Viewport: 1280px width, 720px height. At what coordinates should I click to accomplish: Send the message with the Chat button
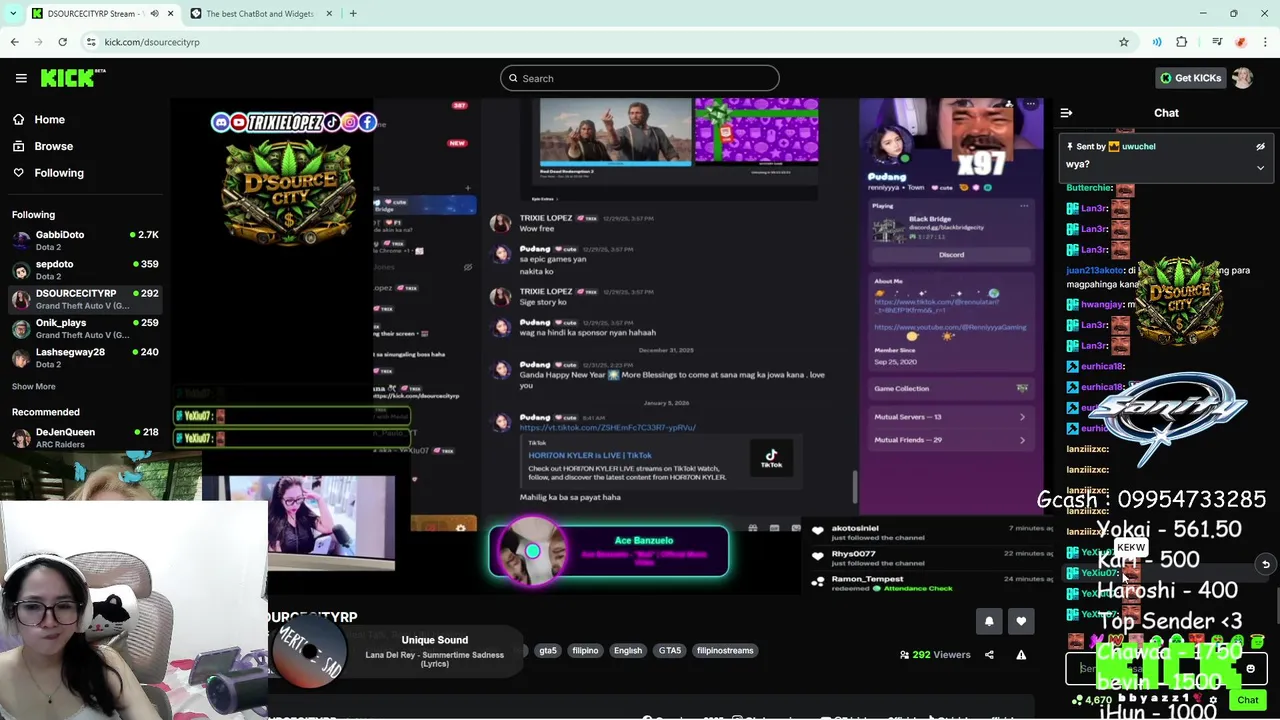pos(1248,700)
